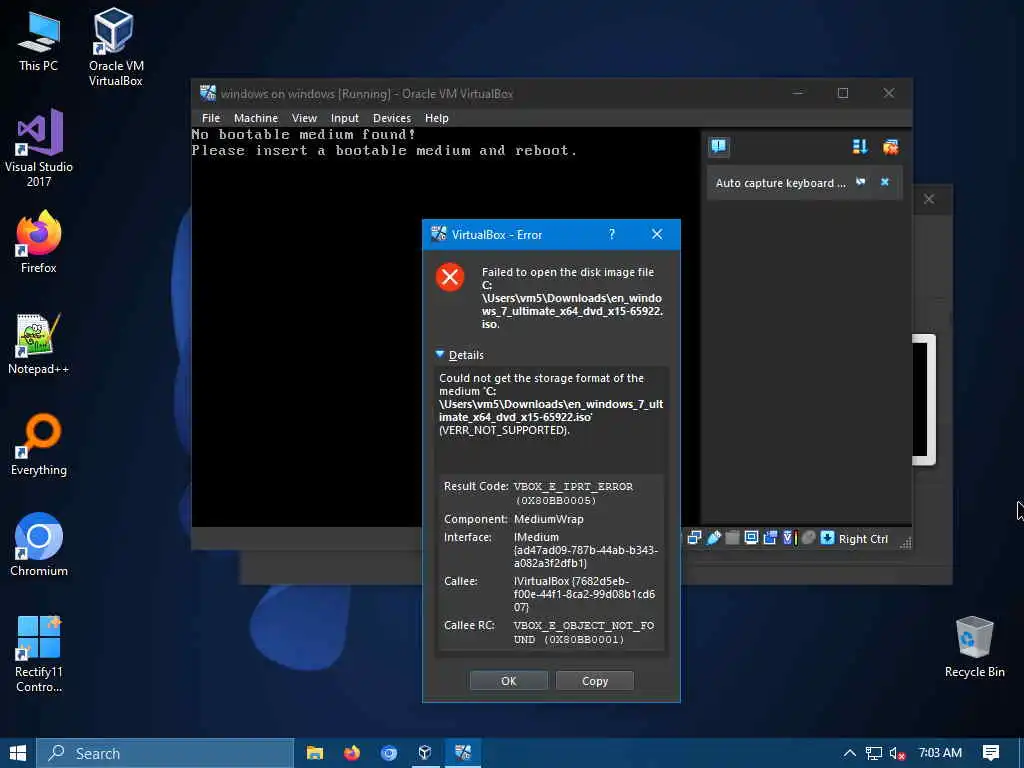The image size is (1024, 768).
Task: Close the VirtualBox - Error dialog
Action: [657, 234]
